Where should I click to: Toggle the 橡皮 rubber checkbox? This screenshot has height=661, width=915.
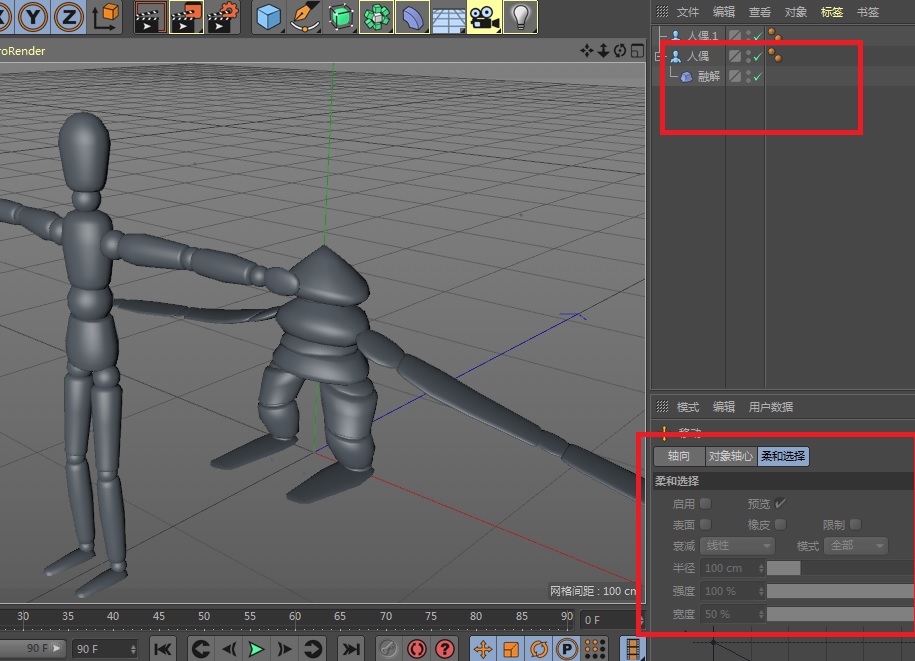[x=780, y=524]
